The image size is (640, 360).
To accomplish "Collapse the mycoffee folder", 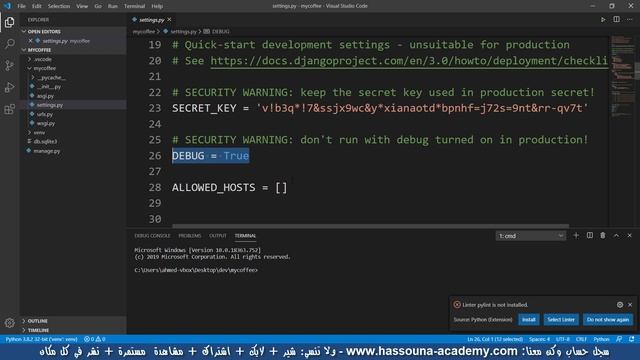I will [x=44, y=68].
